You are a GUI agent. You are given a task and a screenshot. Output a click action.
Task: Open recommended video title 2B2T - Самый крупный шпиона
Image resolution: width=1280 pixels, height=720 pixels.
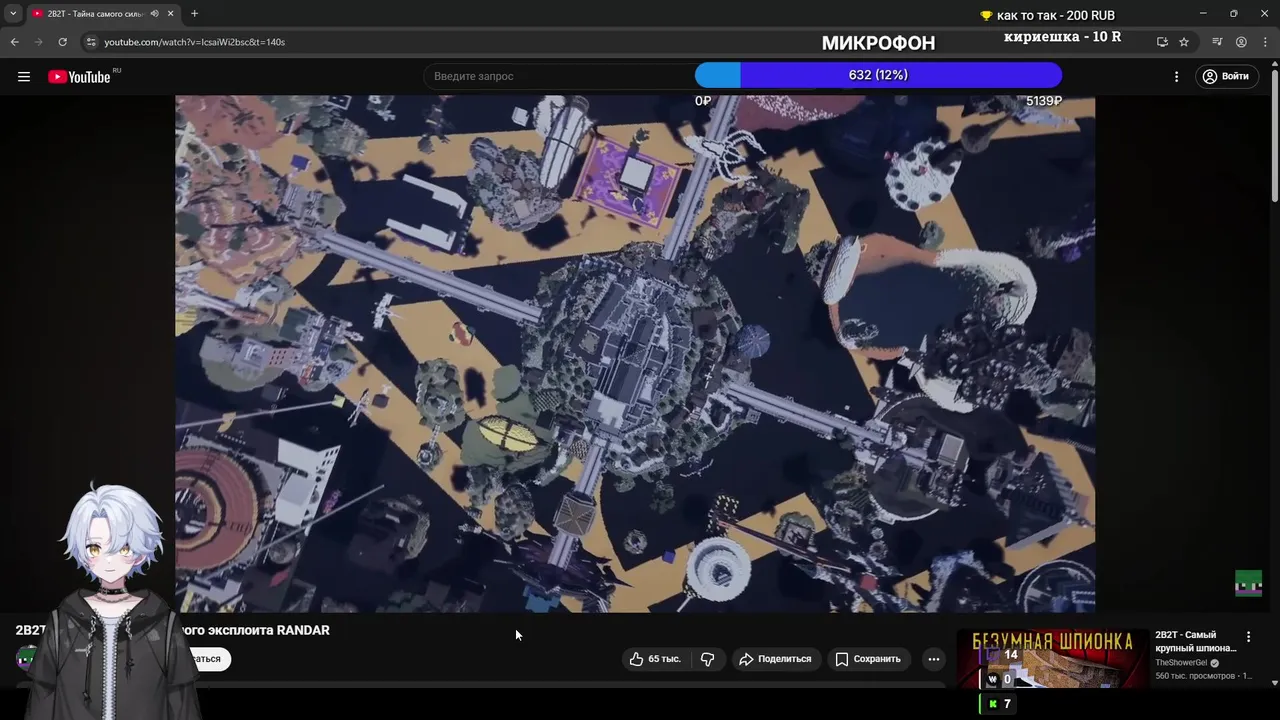click(x=1196, y=641)
